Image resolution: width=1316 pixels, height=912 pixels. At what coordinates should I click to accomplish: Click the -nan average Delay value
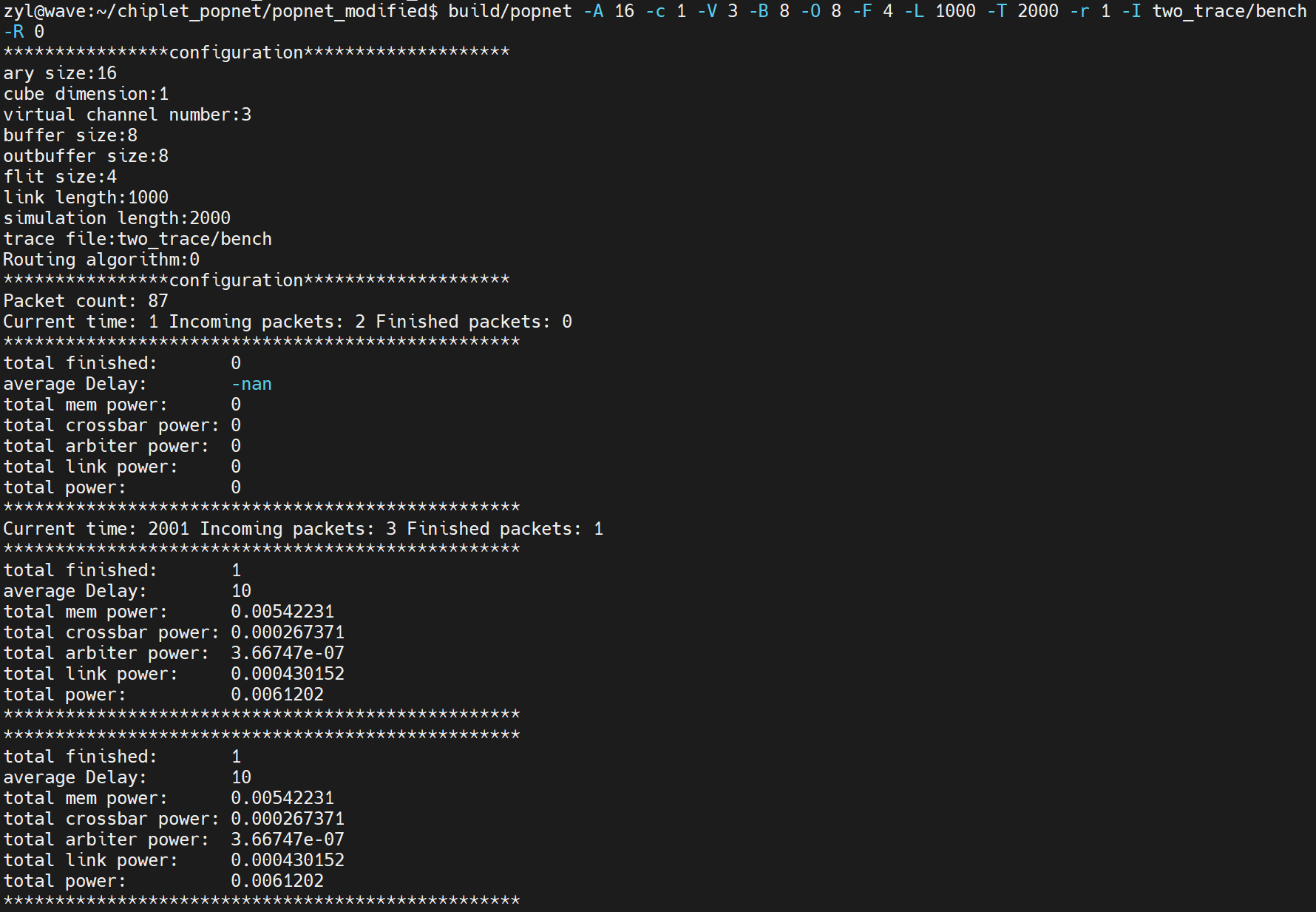click(251, 383)
